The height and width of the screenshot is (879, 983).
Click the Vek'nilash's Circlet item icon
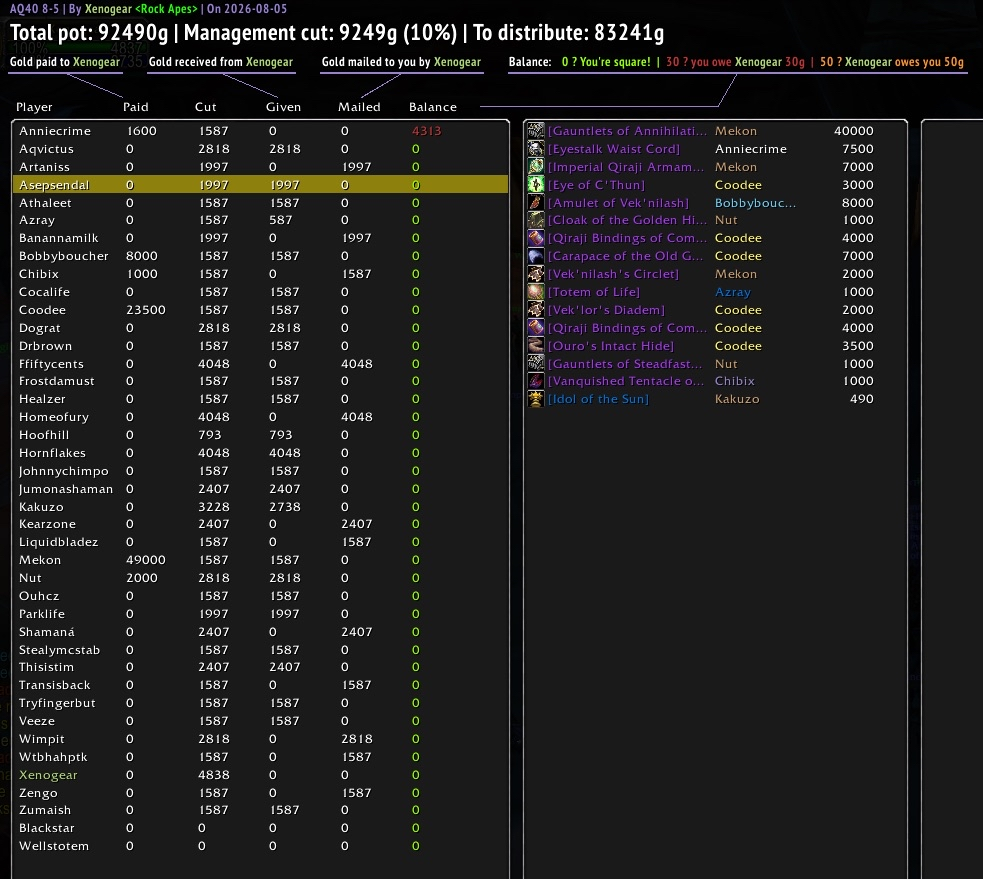(535, 274)
